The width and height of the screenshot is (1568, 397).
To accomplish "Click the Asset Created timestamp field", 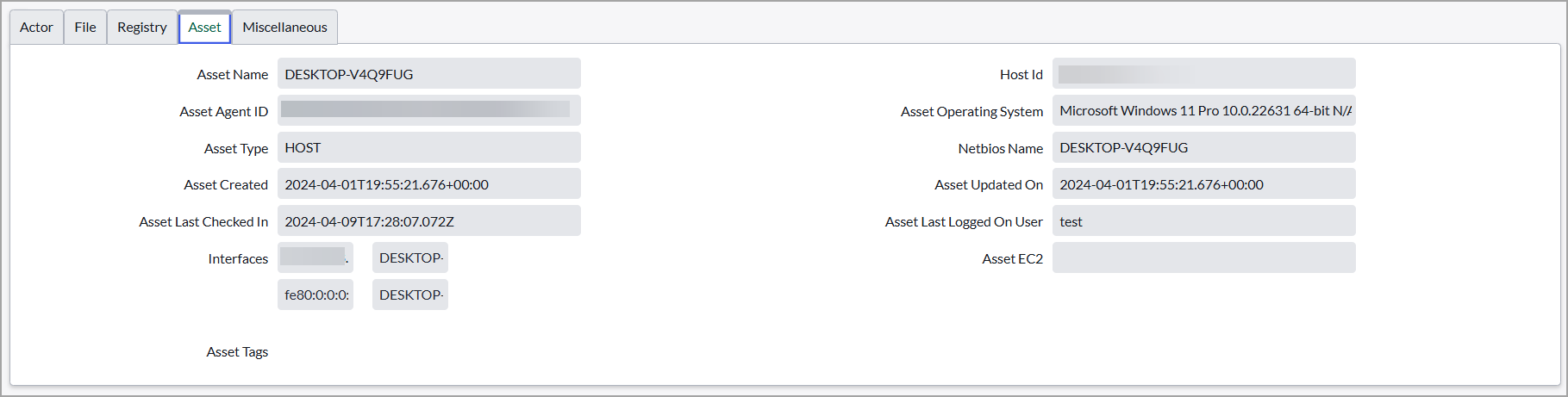I will click(428, 185).
